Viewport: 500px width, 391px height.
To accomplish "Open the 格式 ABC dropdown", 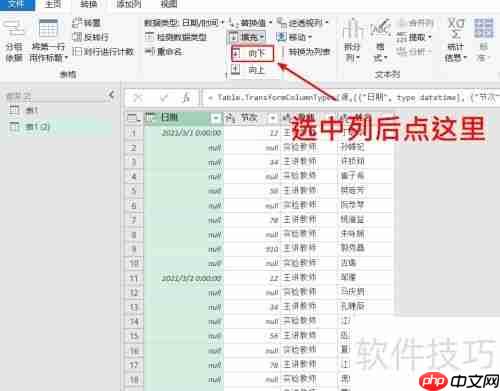I will 380,41.
